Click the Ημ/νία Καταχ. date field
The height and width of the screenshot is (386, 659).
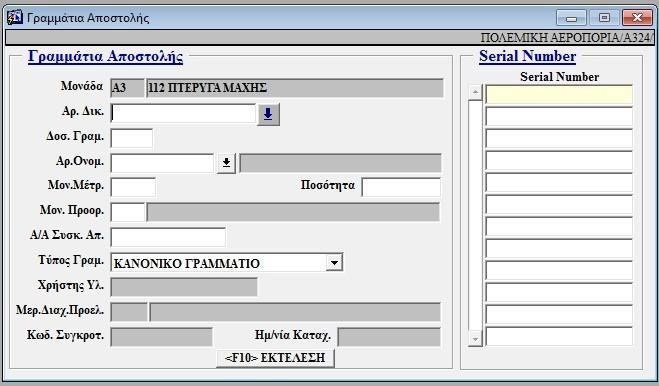click(389, 337)
